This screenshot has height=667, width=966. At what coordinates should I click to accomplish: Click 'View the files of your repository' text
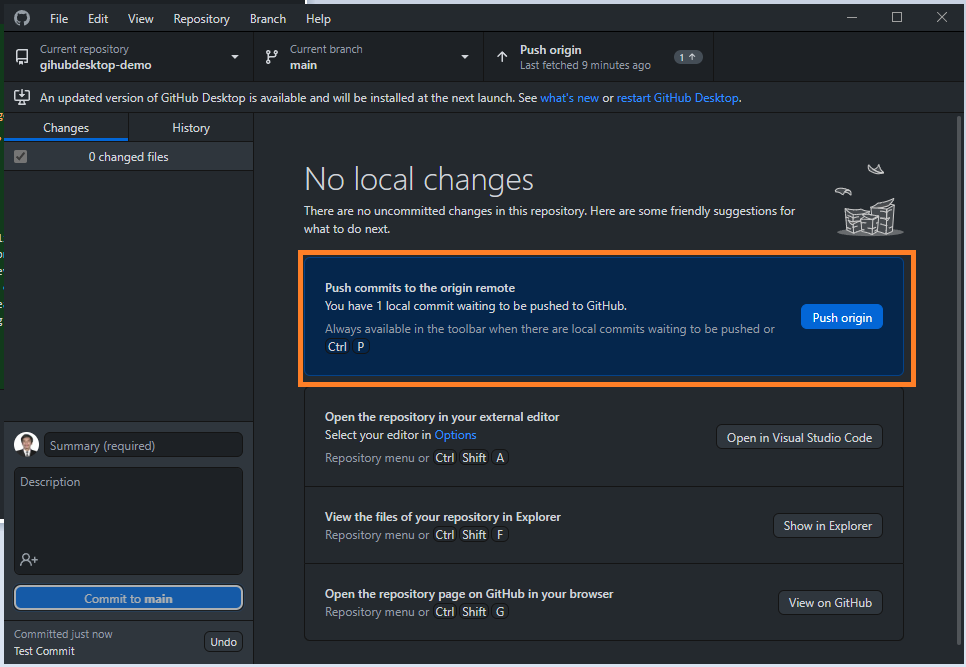[443, 517]
